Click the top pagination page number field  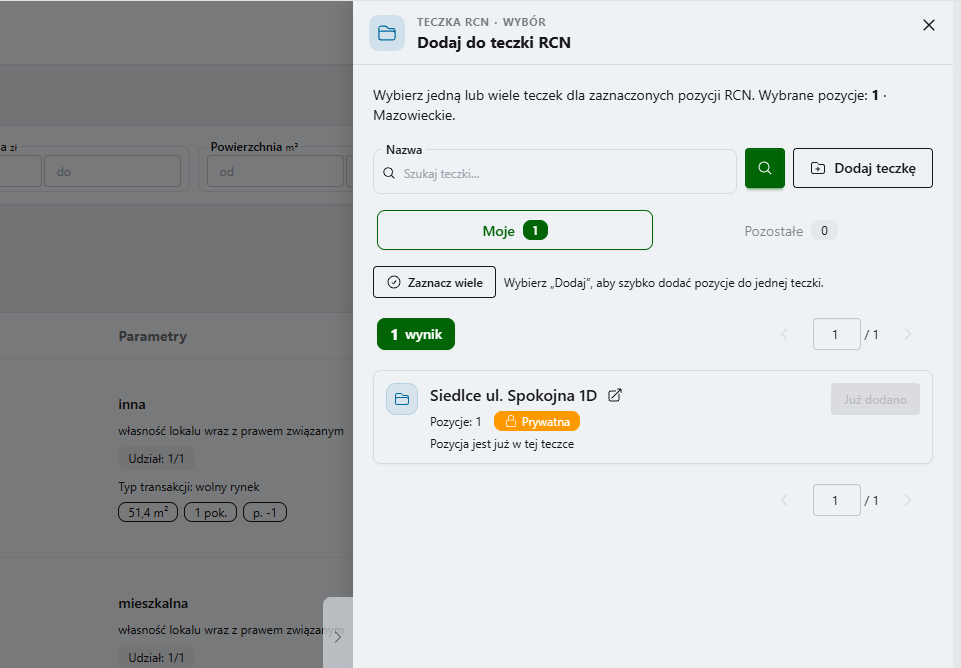pyautogui.click(x=837, y=334)
